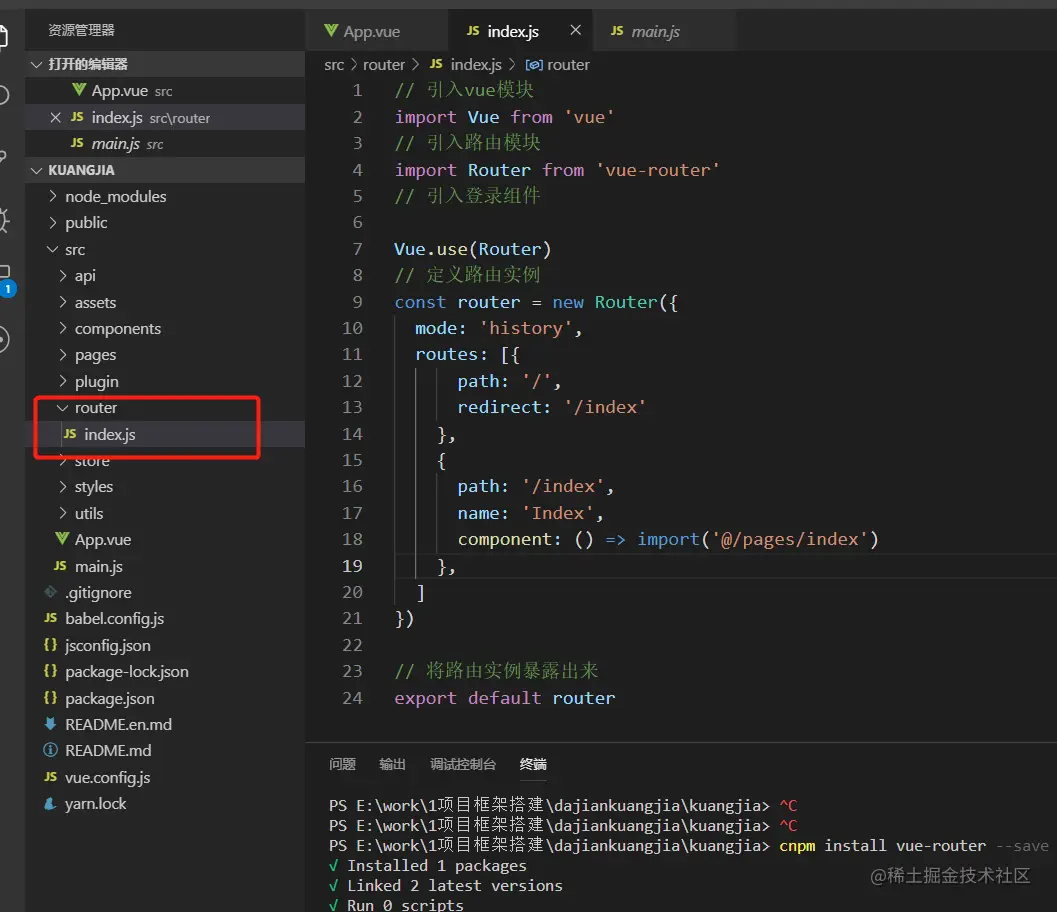Close the index.js editor tab
Screen dimensions: 1057x912
(575, 30)
